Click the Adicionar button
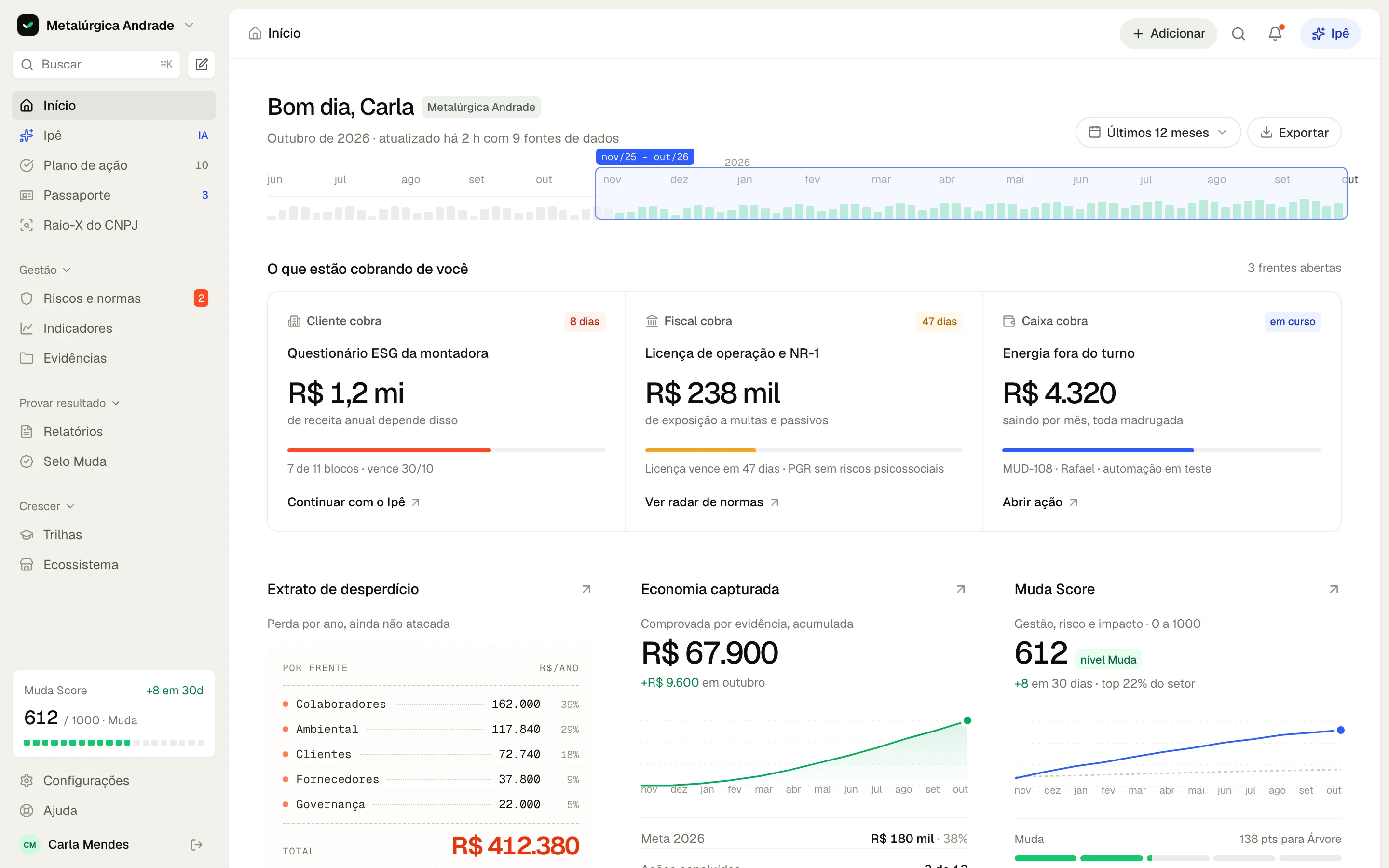Image resolution: width=1389 pixels, height=868 pixels. point(1168,33)
